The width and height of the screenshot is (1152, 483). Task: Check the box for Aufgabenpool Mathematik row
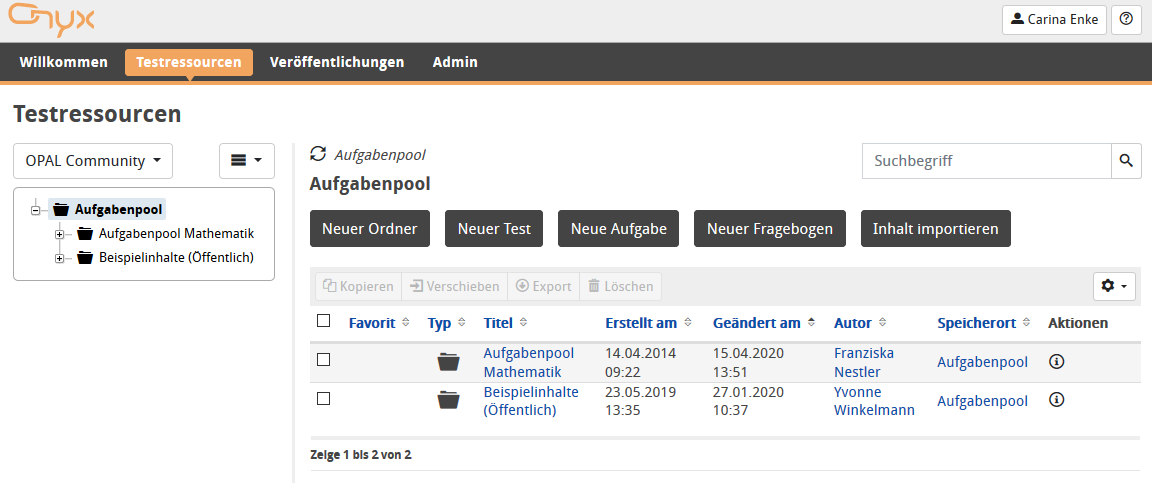[x=323, y=359]
